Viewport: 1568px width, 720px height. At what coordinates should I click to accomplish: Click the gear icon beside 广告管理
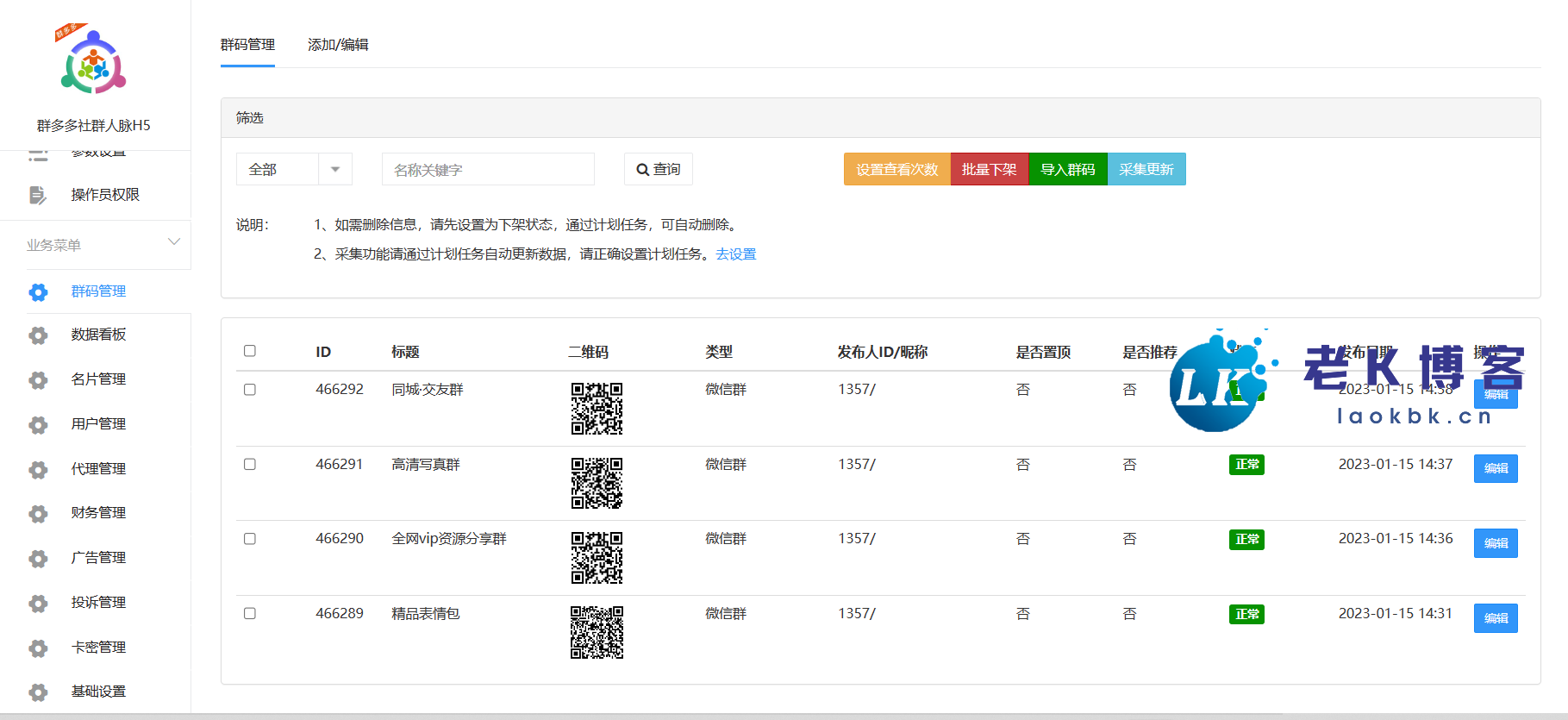pyautogui.click(x=38, y=559)
